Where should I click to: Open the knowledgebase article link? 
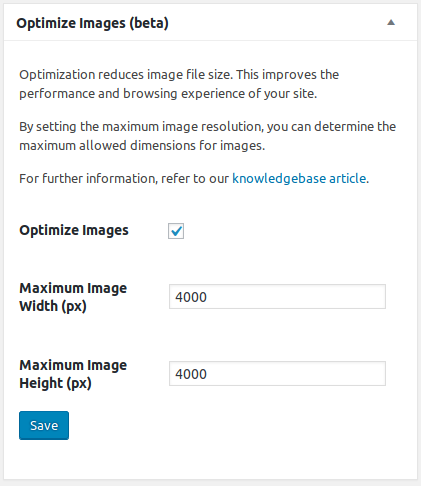click(x=299, y=179)
